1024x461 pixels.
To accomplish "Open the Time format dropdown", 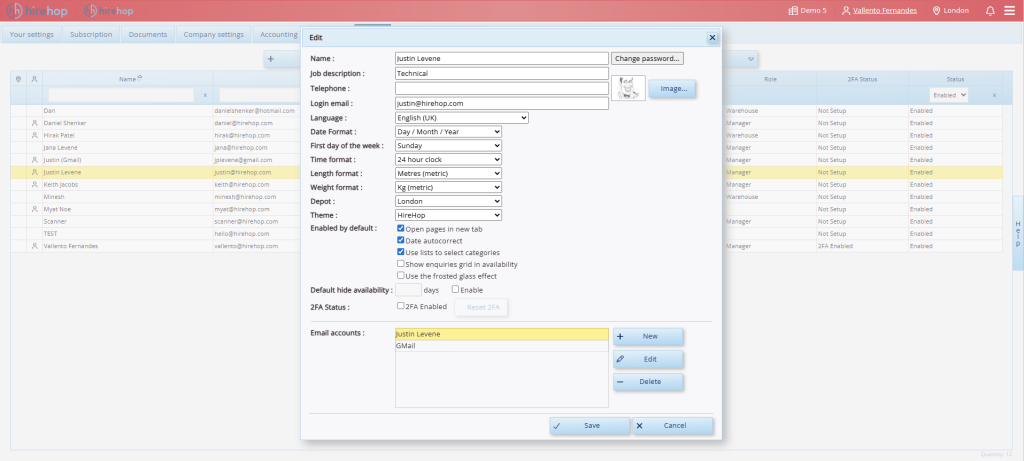I will point(449,159).
